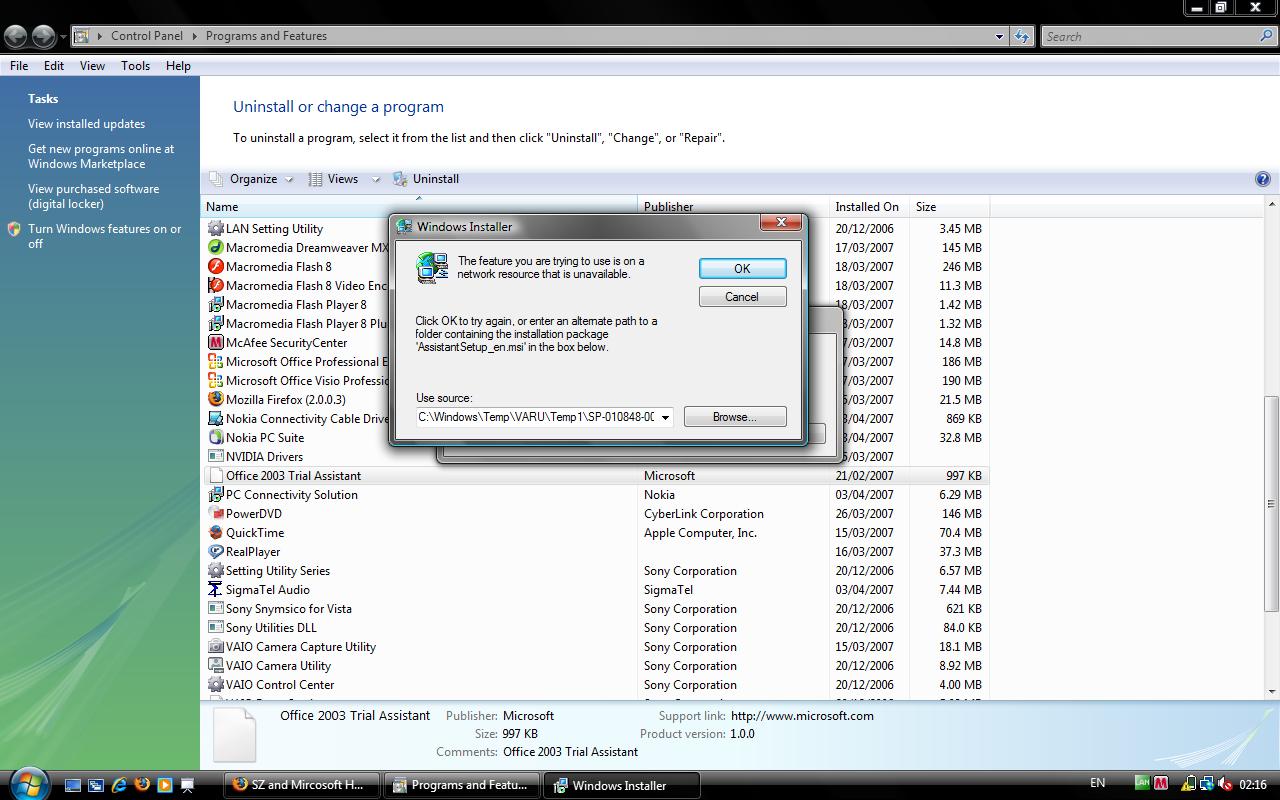Viewport: 1280px width, 800px height.
Task: Expand the Control Panel breadcrumb arrow
Action: point(195,36)
